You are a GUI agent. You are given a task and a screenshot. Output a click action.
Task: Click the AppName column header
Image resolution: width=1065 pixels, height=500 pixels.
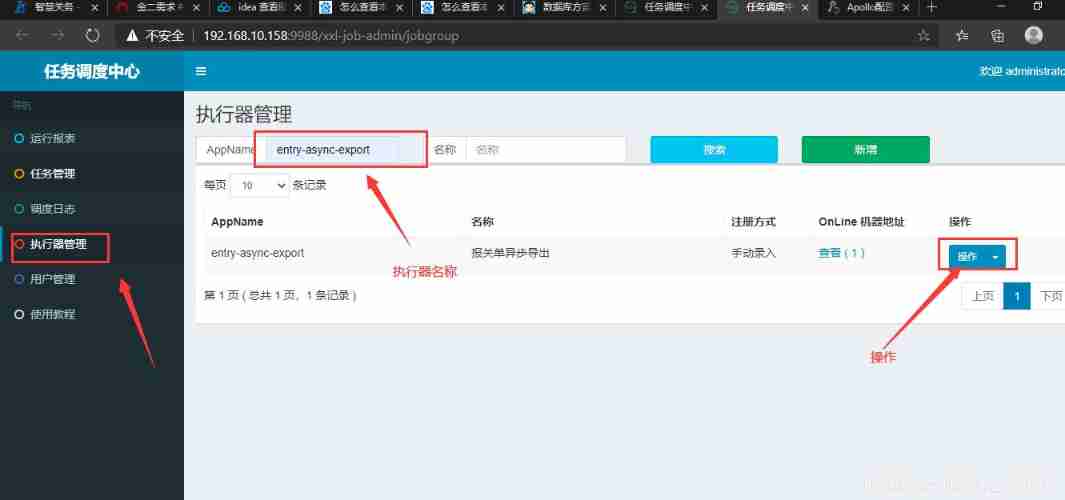coord(237,222)
